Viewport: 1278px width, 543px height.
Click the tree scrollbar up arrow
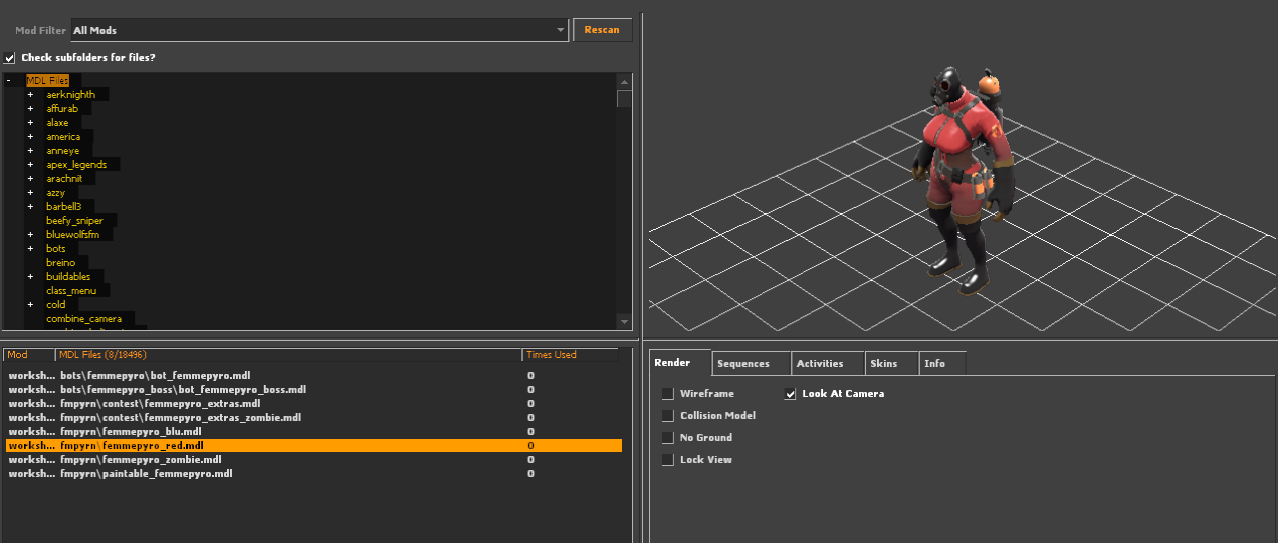(x=625, y=81)
